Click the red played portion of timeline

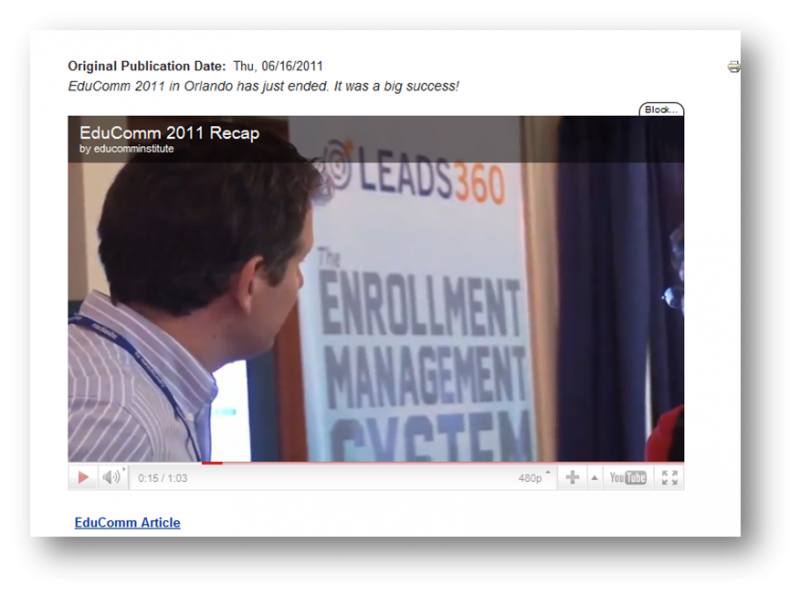click(x=211, y=463)
